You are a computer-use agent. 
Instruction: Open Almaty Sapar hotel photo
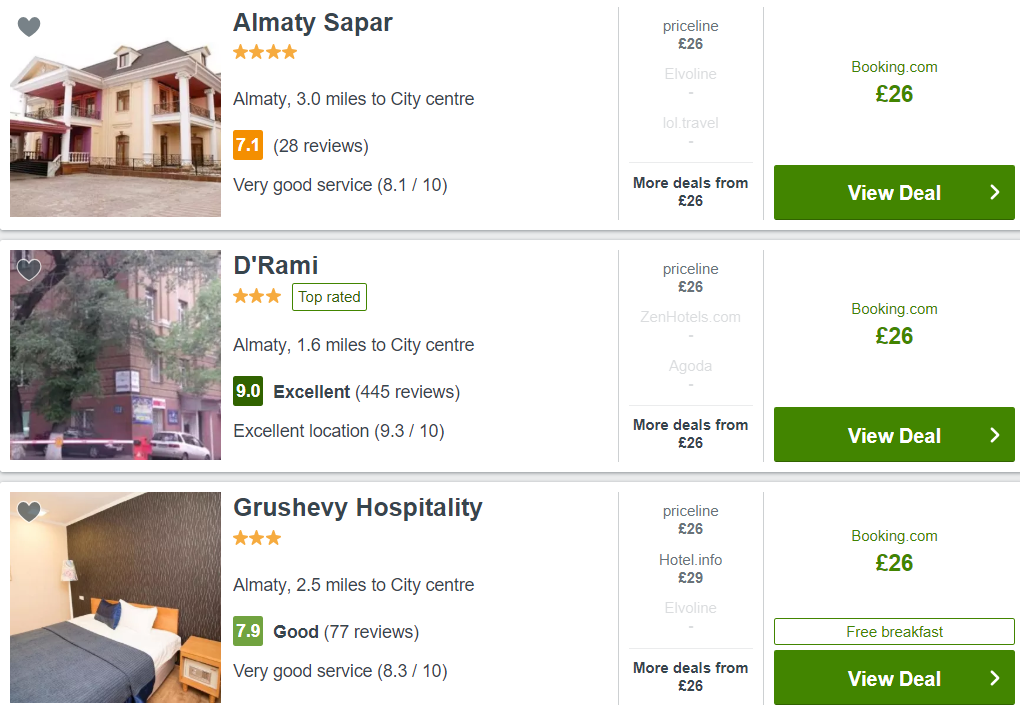coord(115,112)
